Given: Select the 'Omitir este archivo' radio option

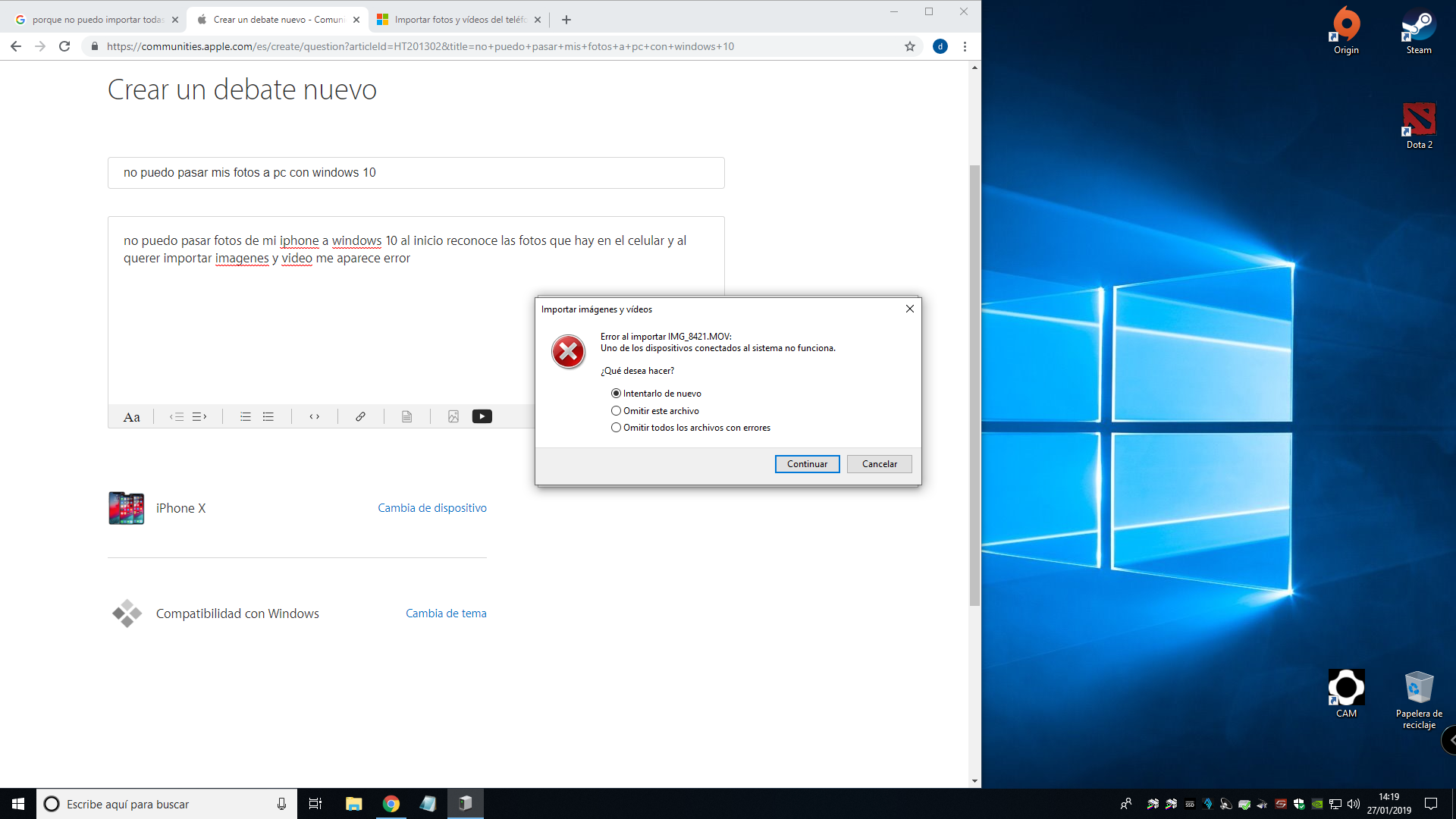Looking at the screenshot, I should point(616,411).
